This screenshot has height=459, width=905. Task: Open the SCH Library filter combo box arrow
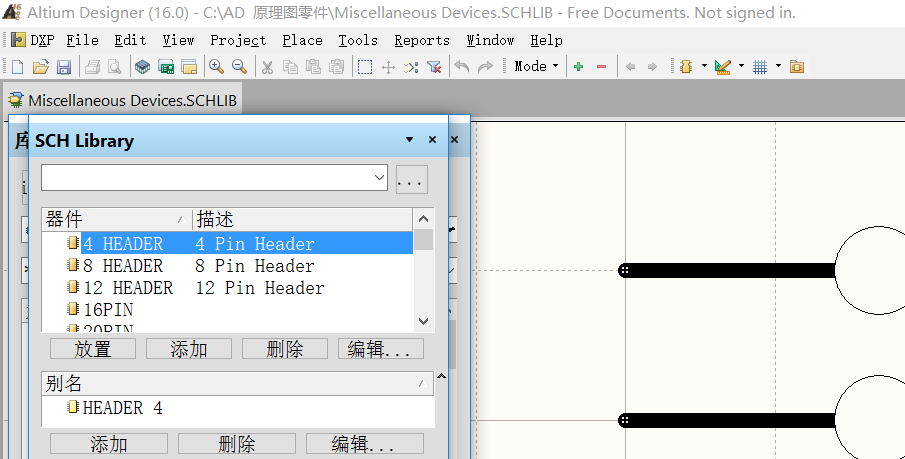click(x=379, y=177)
